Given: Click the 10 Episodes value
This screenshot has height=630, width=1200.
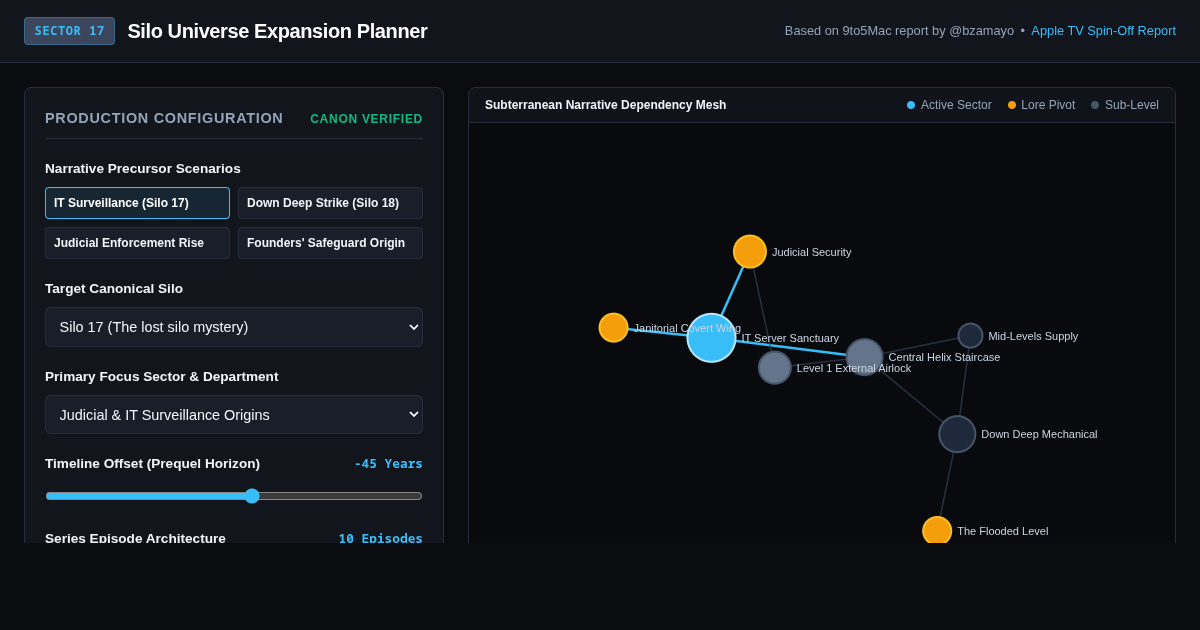Looking at the screenshot, I should tap(380, 538).
